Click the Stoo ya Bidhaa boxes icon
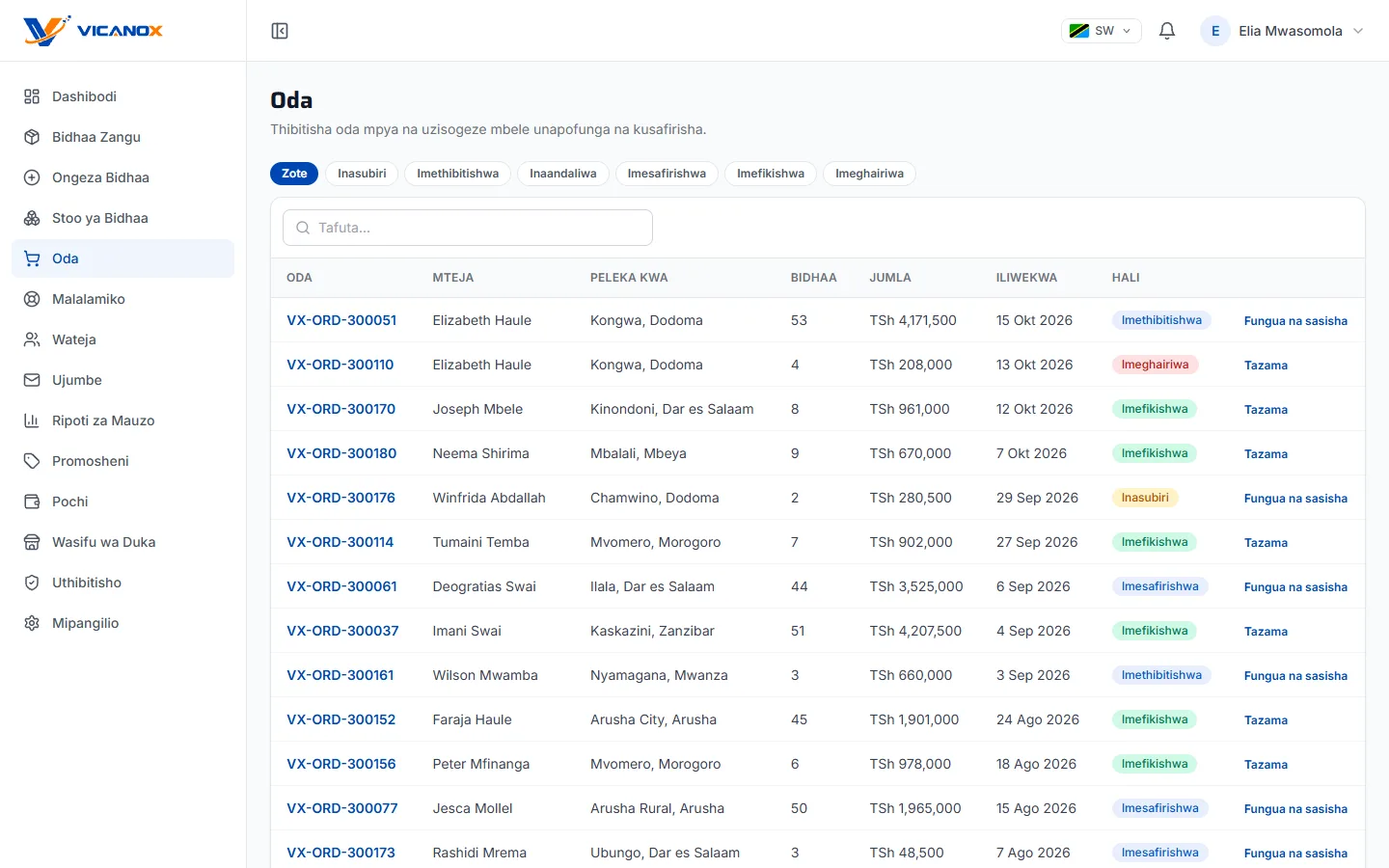The height and width of the screenshot is (868, 1389). 32,218
